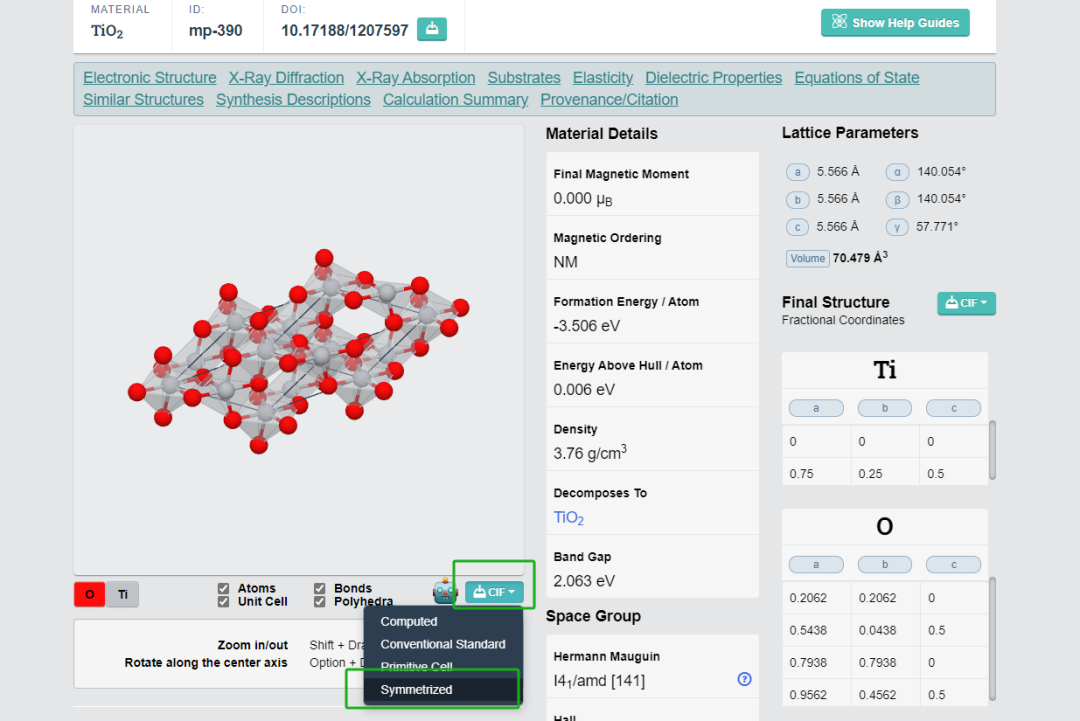This screenshot has width=1080, height=721.
Task: Click the red O element color swatch
Action: point(90,595)
